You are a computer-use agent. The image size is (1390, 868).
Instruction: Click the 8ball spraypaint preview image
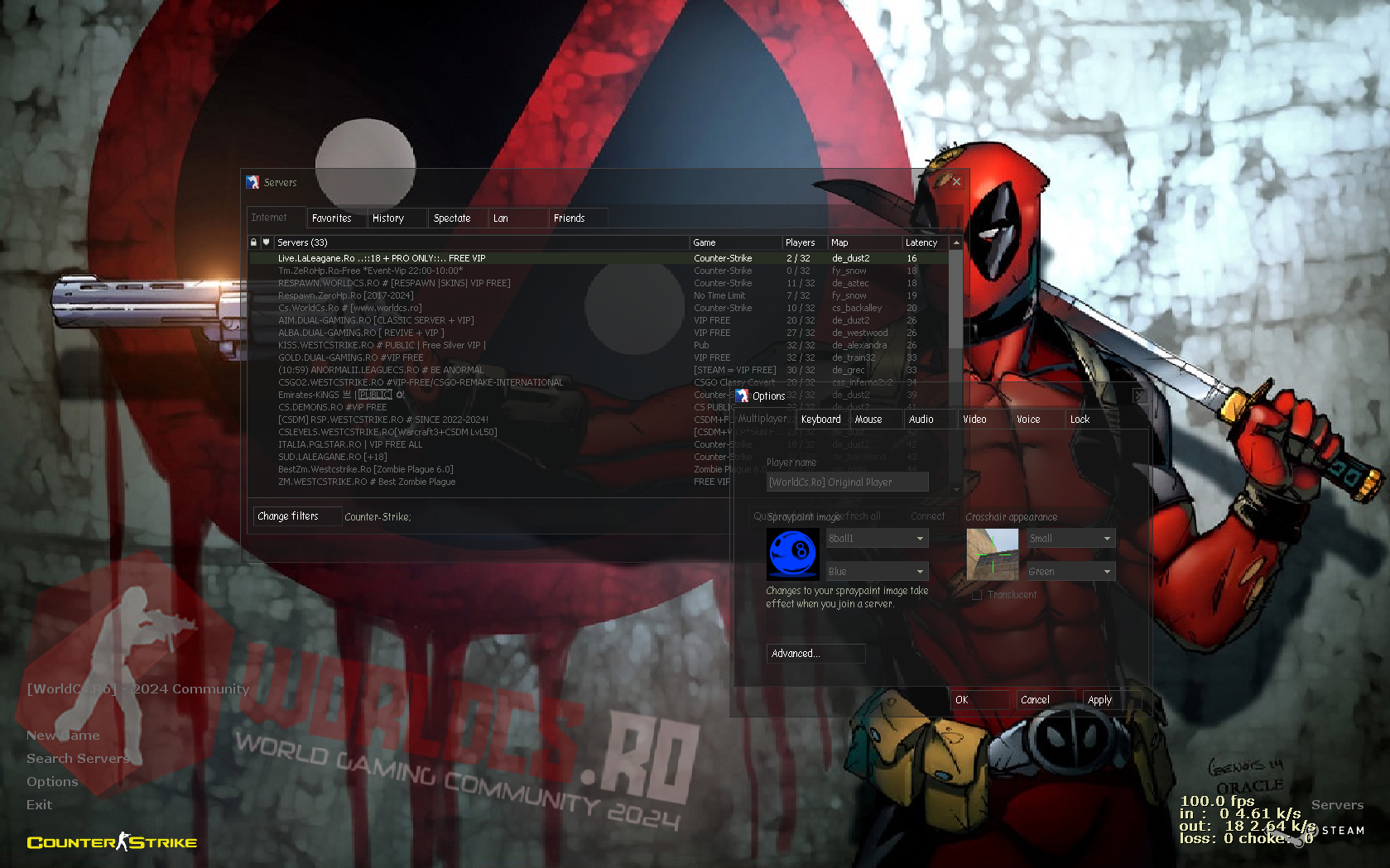[x=793, y=554]
